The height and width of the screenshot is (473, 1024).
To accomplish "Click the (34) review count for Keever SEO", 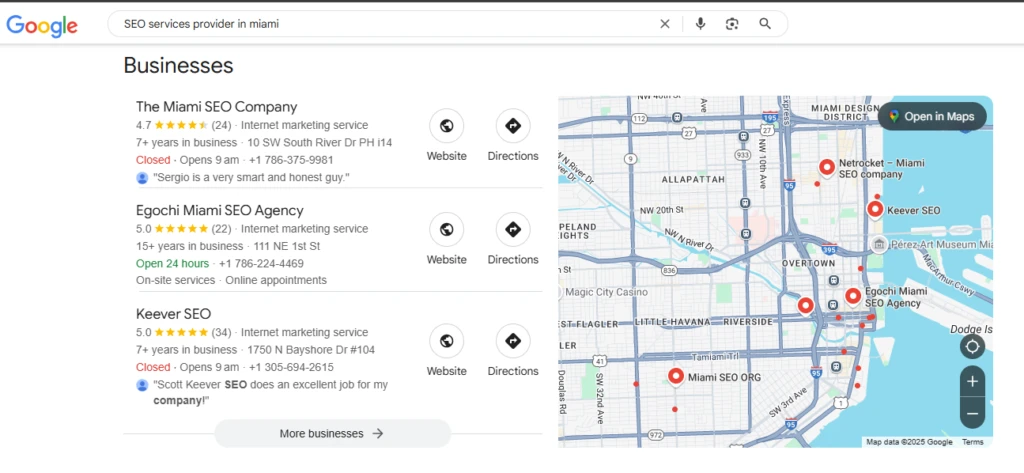I will click(222, 333).
